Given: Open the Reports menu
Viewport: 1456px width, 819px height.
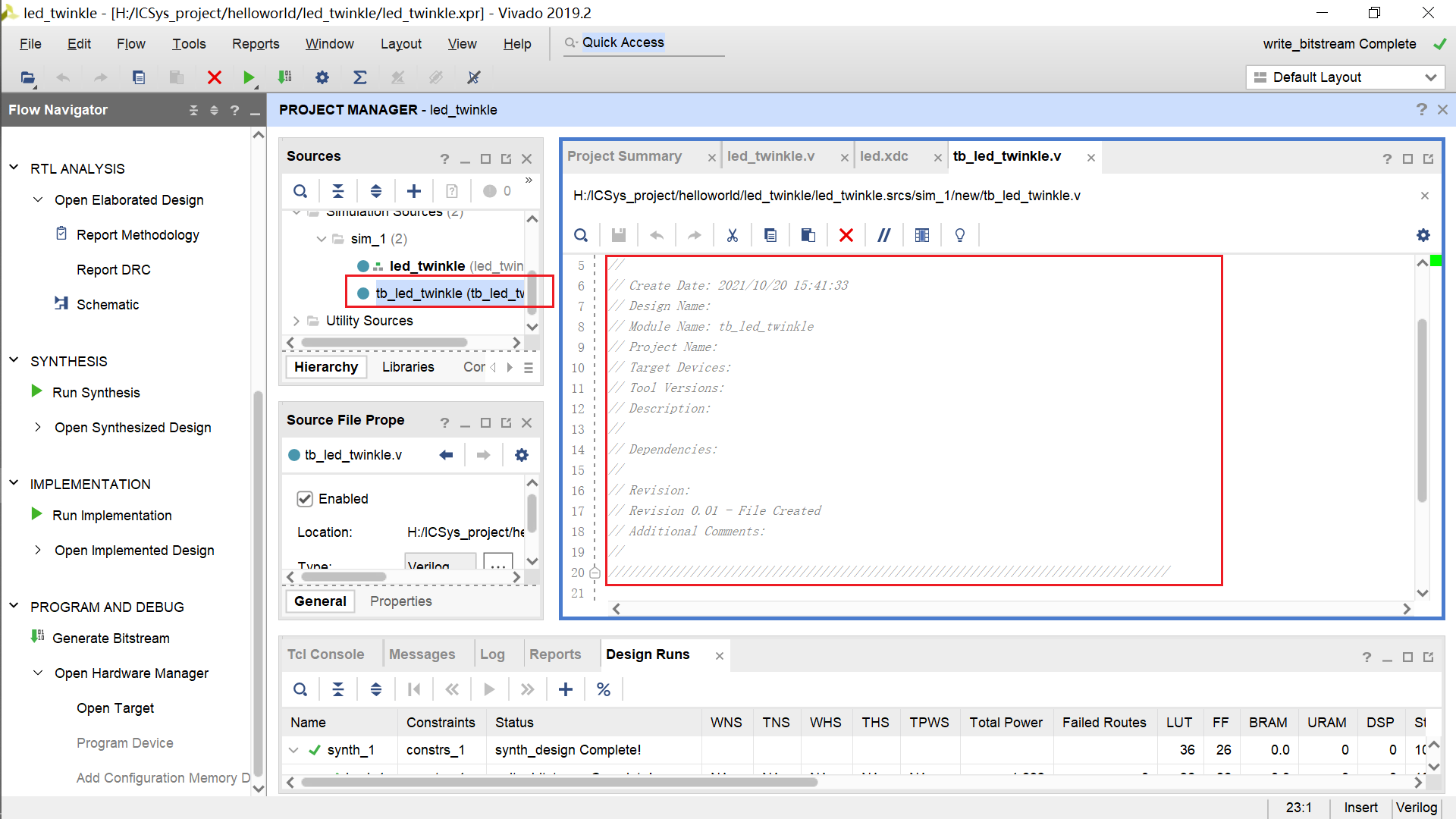Looking at the screenshot, I should [x=256, y=44].
